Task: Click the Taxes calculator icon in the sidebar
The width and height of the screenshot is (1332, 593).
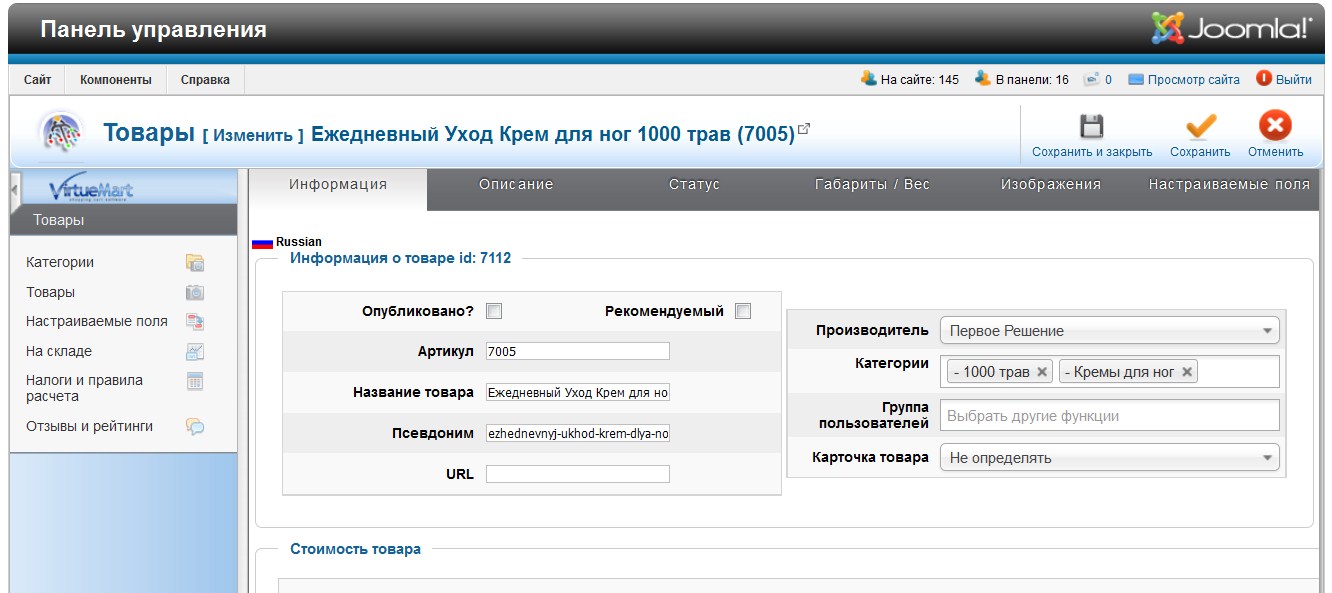Action: [195, 381]
